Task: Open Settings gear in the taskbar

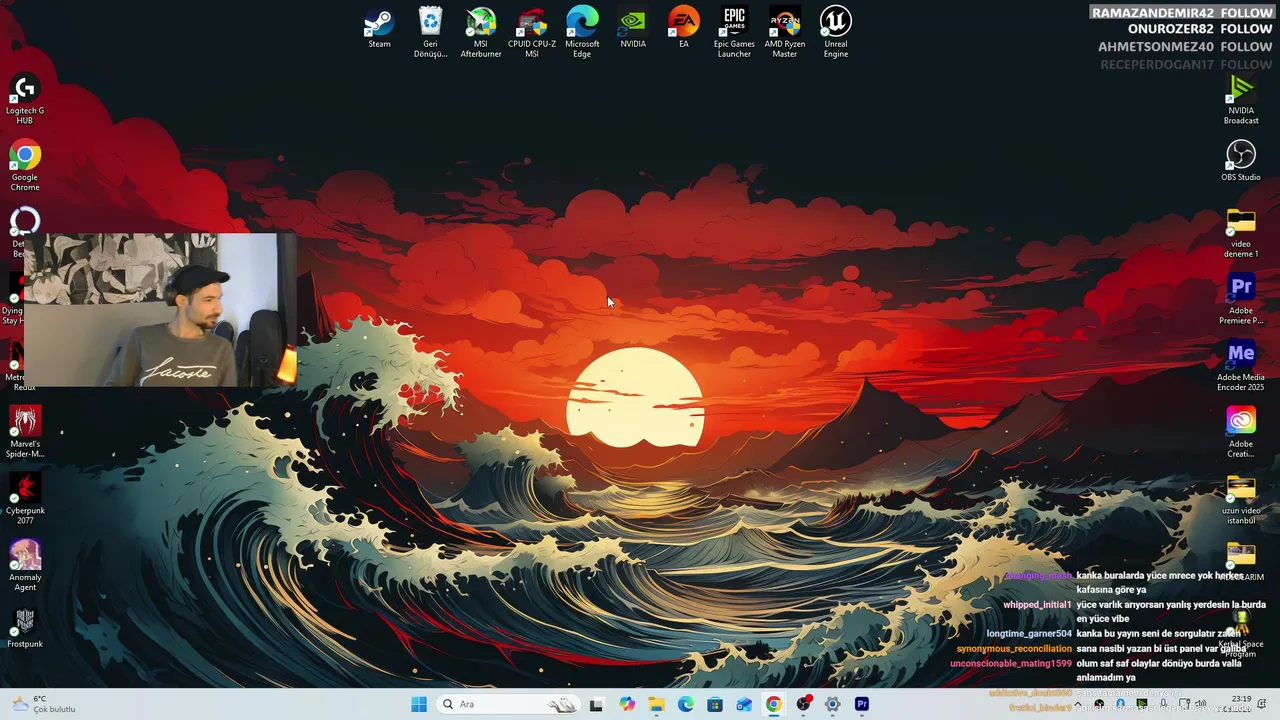Action: tap(832, 704)
